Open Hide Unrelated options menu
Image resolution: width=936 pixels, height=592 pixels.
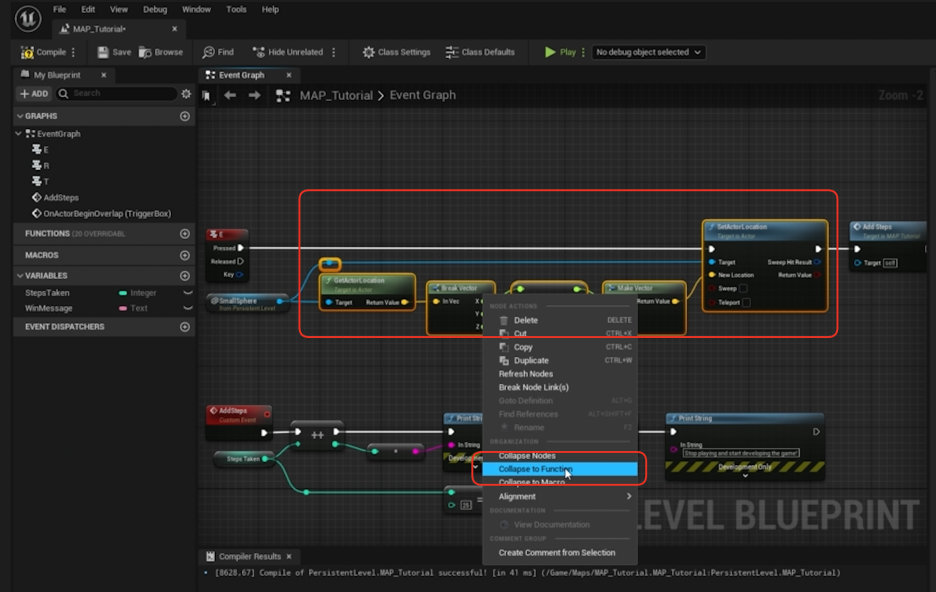click(x=334, y=53)
